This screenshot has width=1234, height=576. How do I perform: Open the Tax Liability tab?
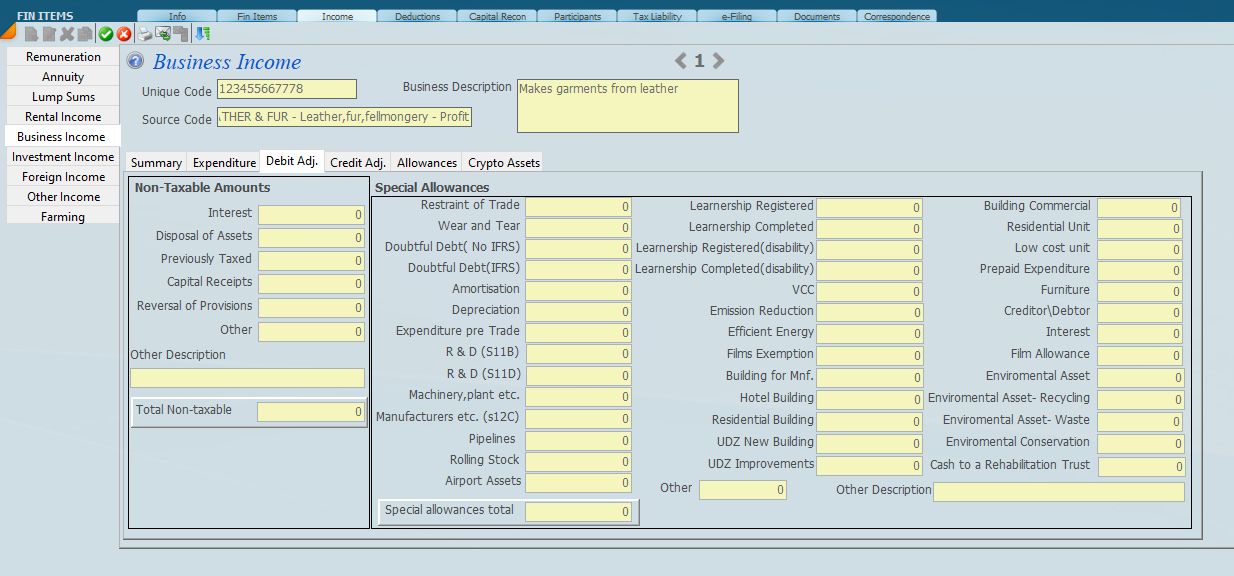657,16
